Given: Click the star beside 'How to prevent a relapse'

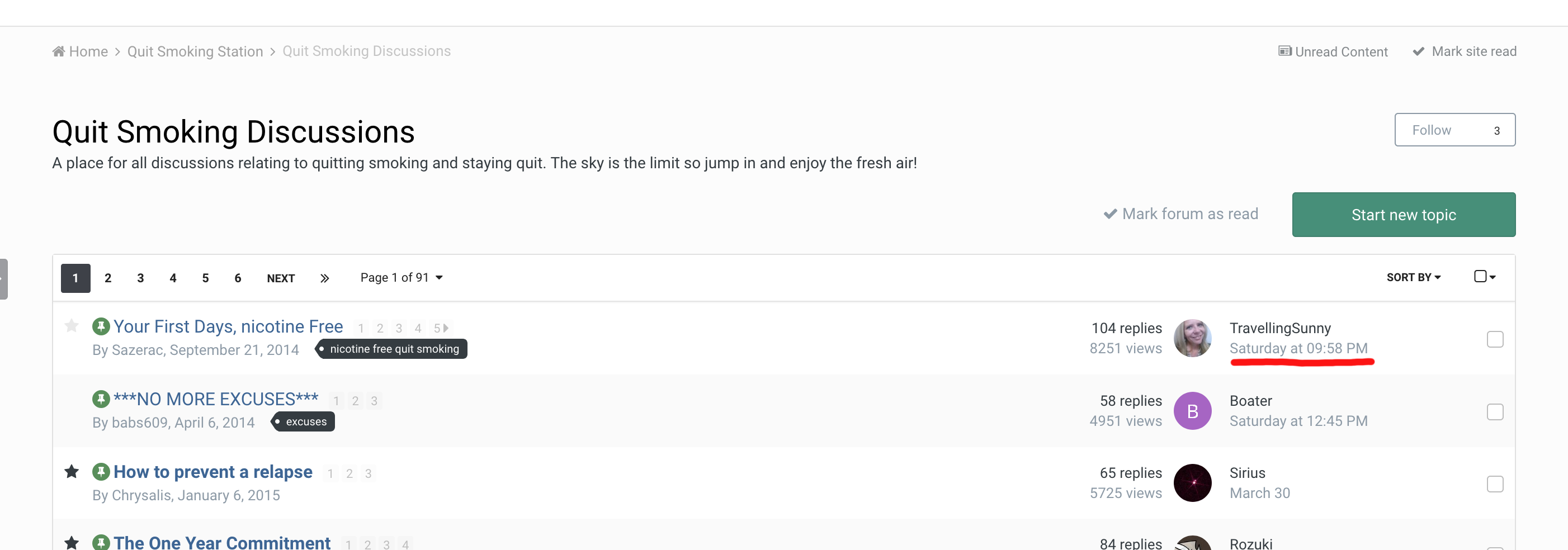Looking at the screenshot, I should pyautogui.click(x=72, y=472).
